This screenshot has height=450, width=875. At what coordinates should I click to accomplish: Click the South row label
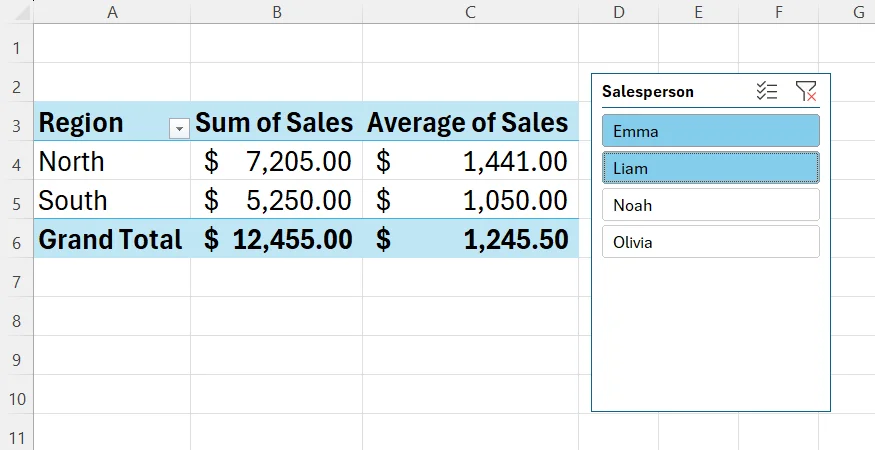[112, 200]
